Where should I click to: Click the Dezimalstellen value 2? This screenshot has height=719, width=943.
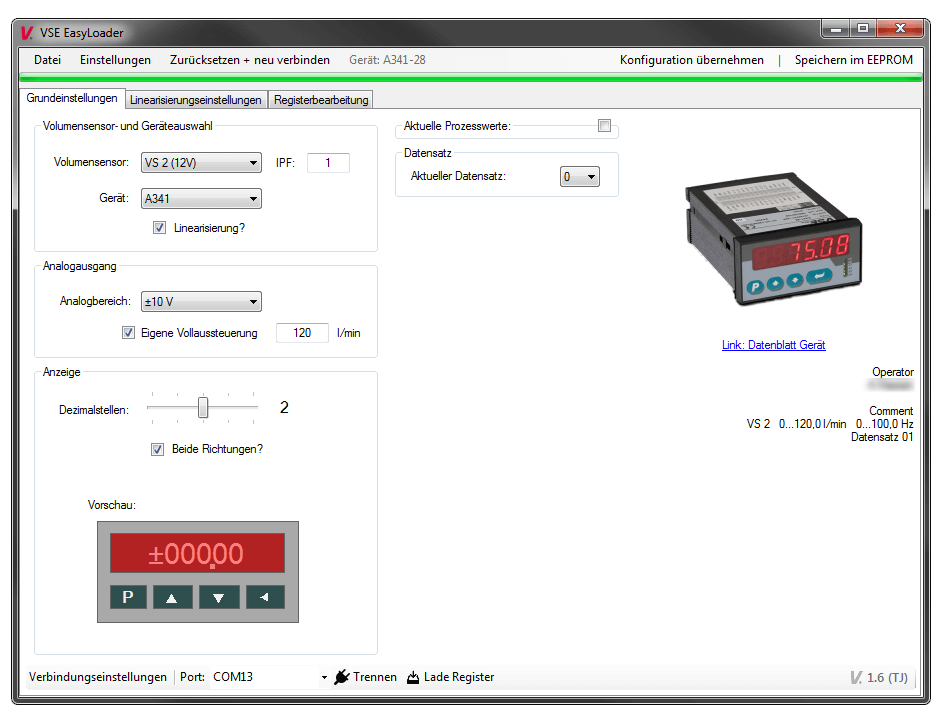tap(284, 408)
